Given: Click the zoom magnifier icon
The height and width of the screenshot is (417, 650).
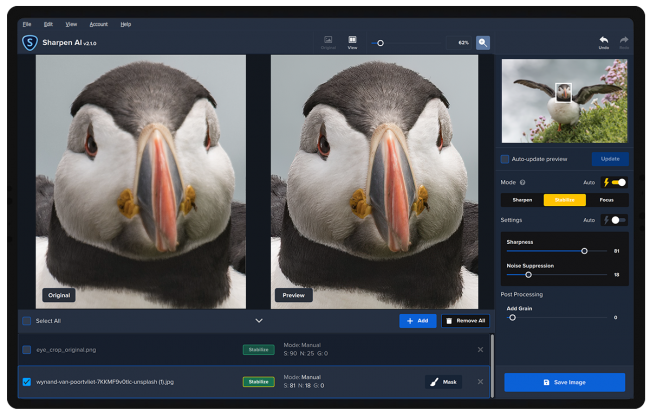Looking at the screenshot, I should pos(483,43).
